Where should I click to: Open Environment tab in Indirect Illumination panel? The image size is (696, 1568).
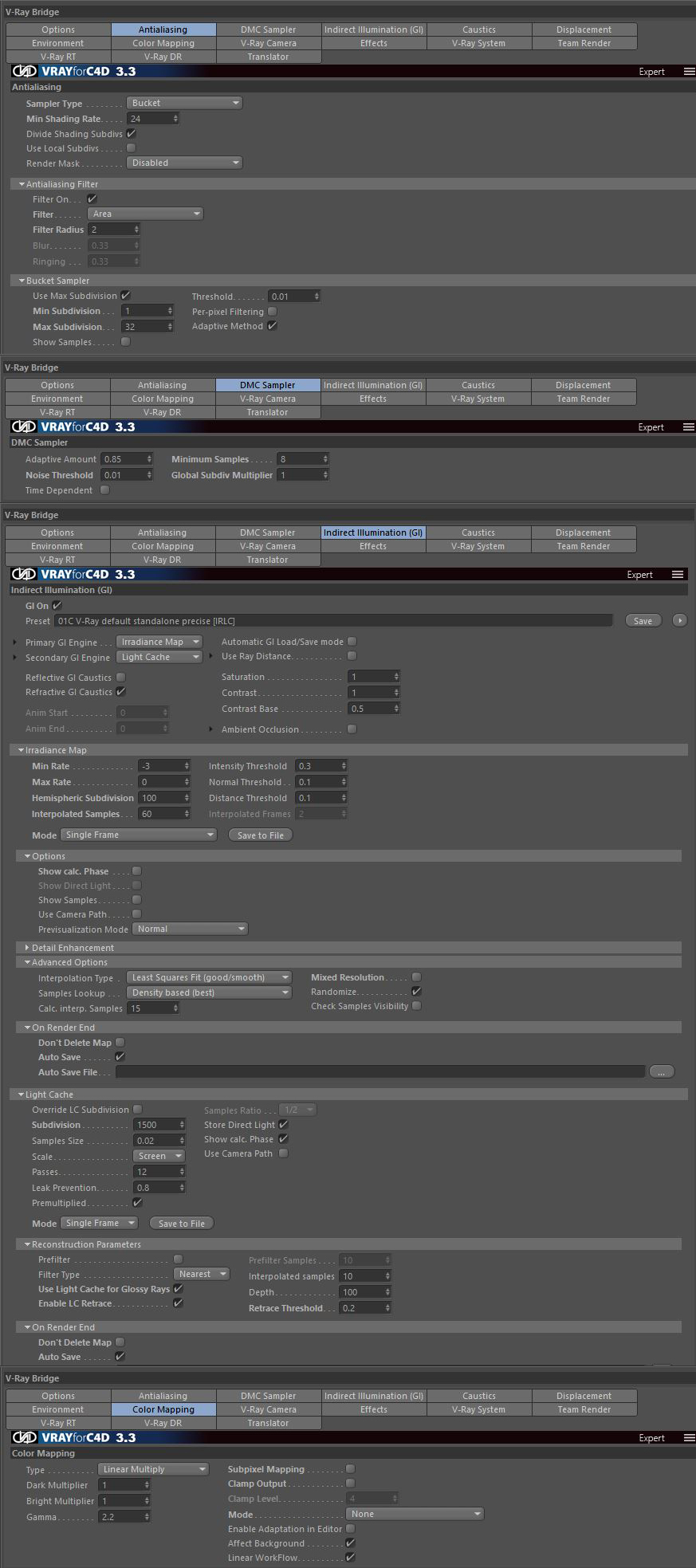(57, 546)
